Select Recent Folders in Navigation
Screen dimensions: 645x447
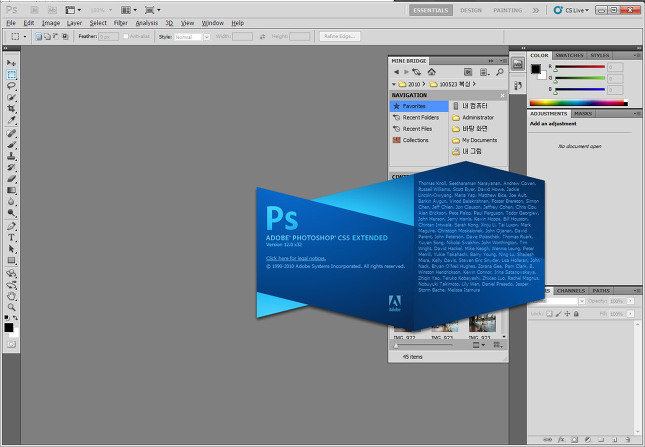(419, 118)
